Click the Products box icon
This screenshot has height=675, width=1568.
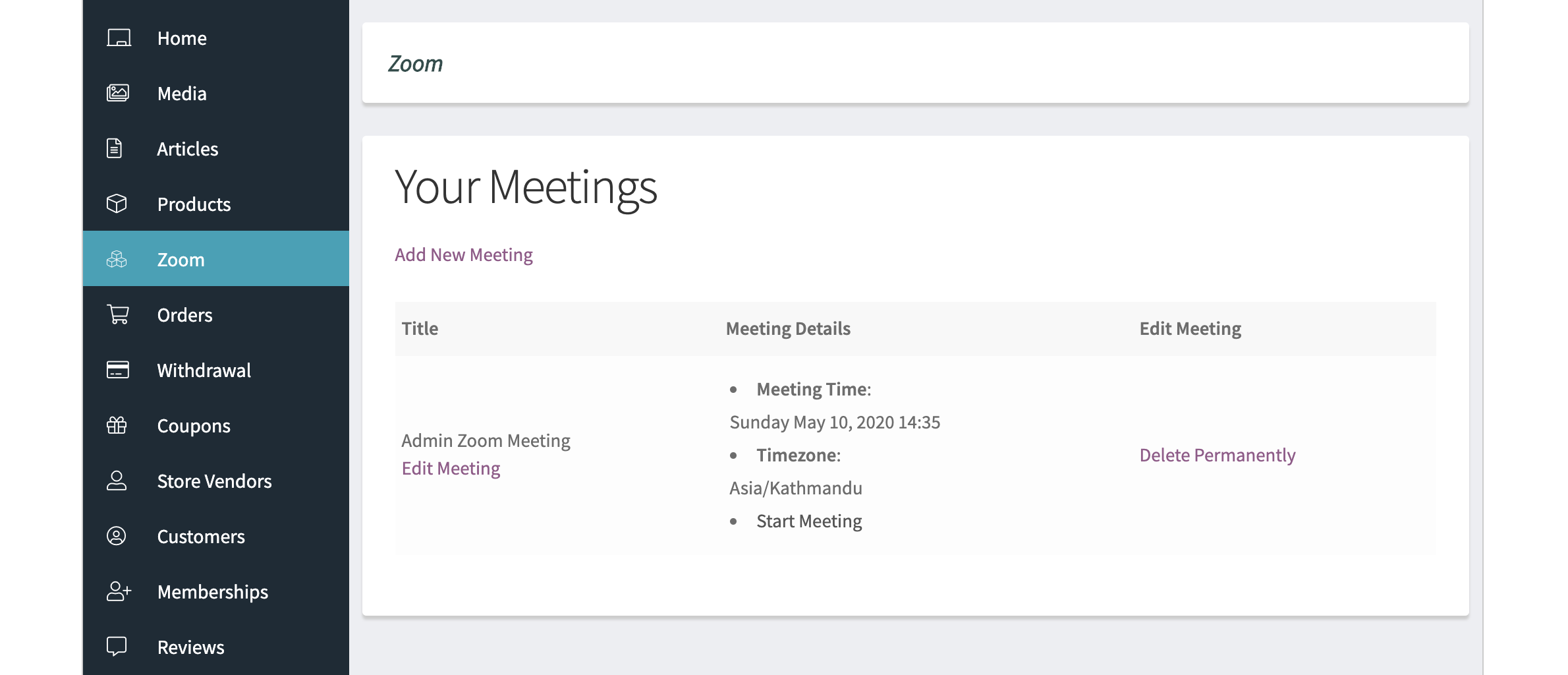pyautogui.click(x=117, y=204)
